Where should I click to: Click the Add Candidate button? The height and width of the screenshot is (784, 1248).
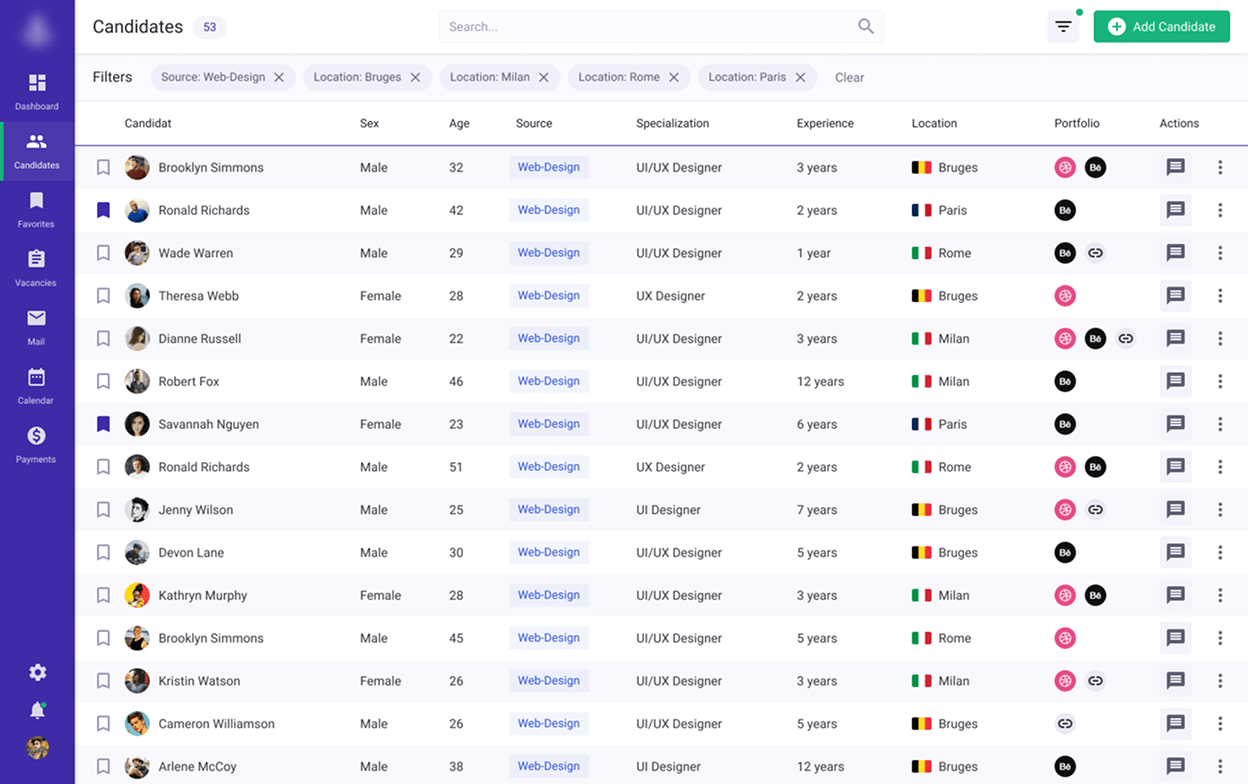click(1161, 27)
